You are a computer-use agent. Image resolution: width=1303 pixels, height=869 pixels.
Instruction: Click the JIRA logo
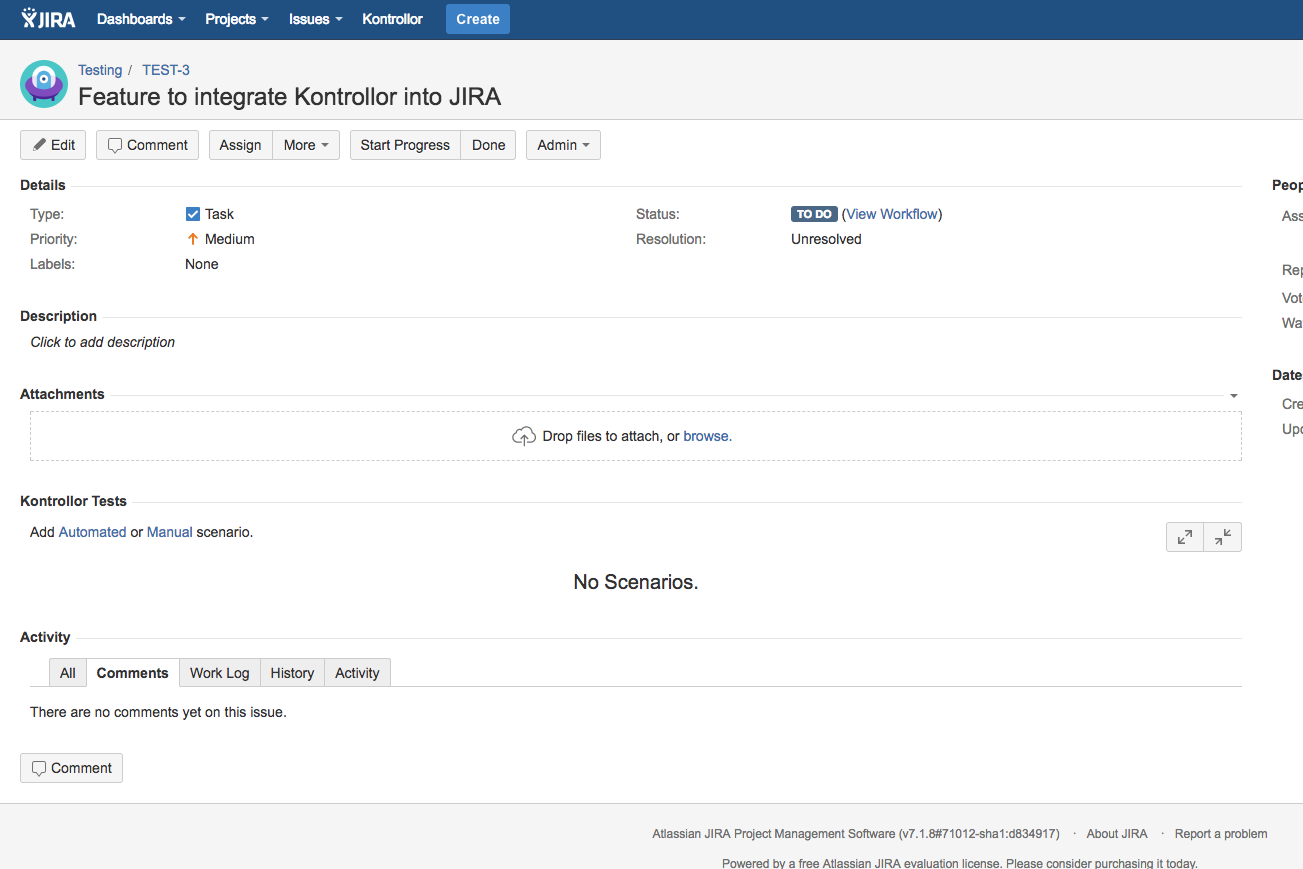[48, 19]
